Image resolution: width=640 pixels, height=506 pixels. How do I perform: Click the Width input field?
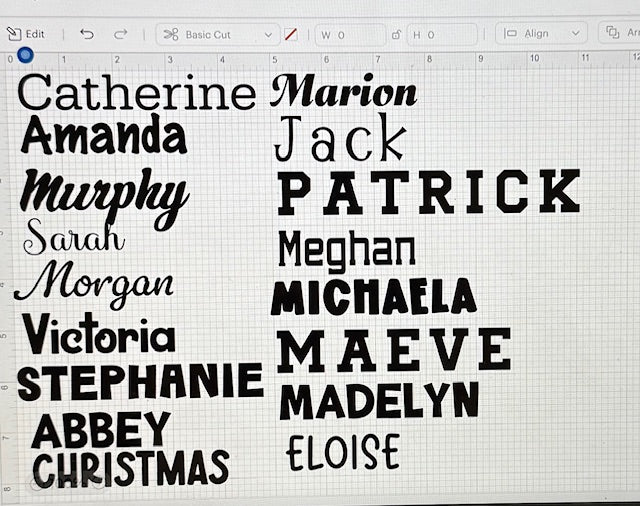pos(349,34)
